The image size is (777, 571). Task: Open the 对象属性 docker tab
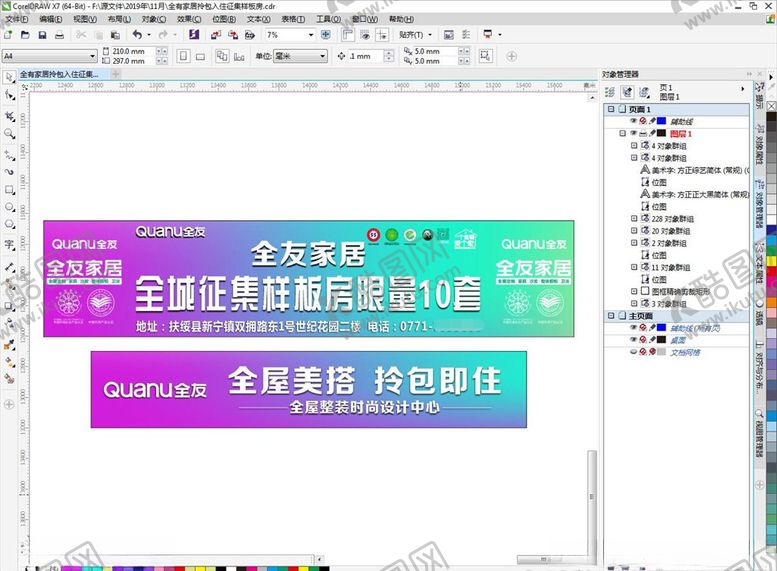coord(759,143)
